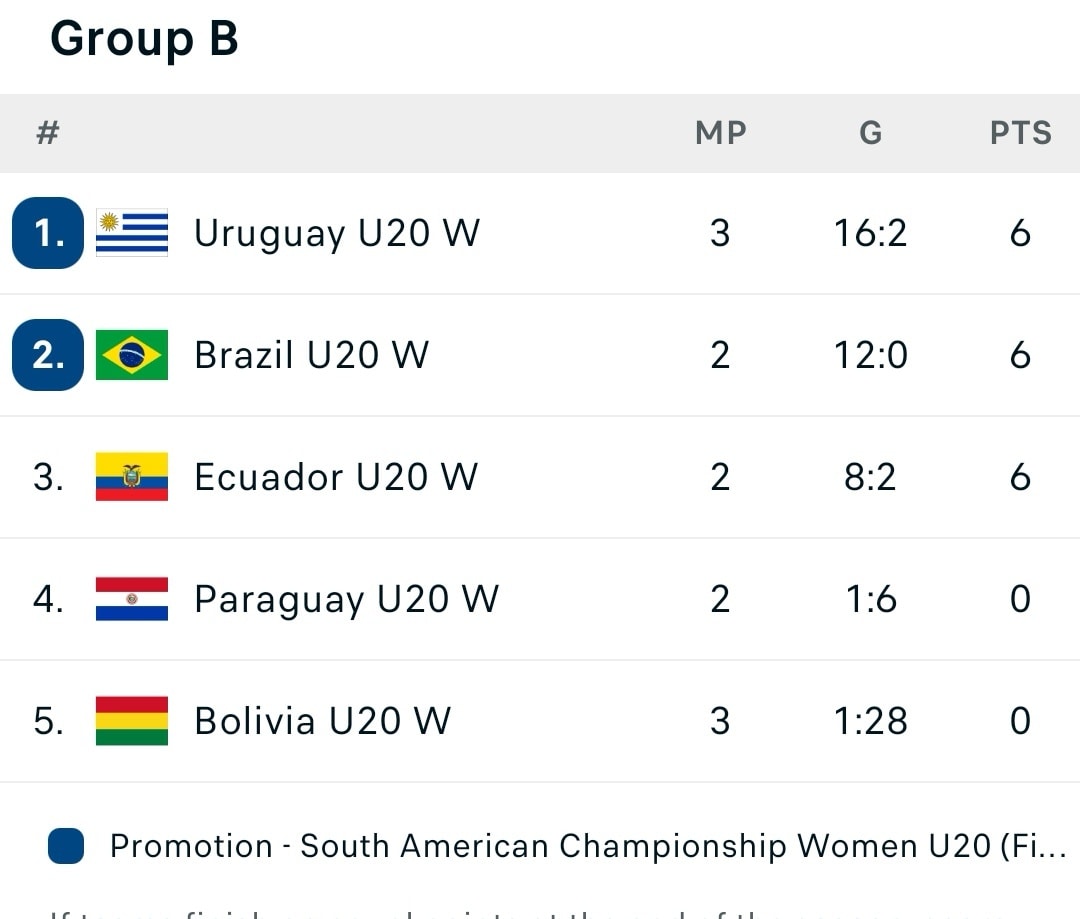Click the Paraguay flag icon
The width and height of the screenshot is (1080, 919).
[132, 599]
